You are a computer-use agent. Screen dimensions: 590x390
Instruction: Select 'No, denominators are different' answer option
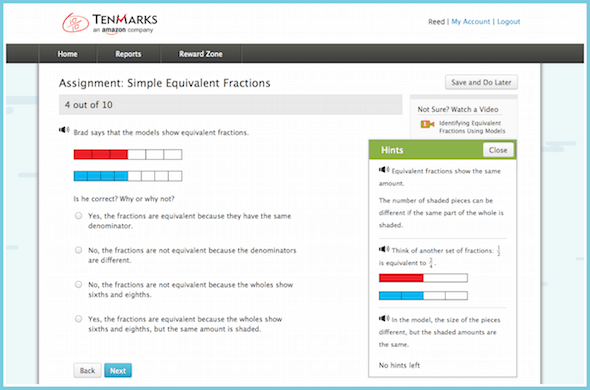pos(78,250)
